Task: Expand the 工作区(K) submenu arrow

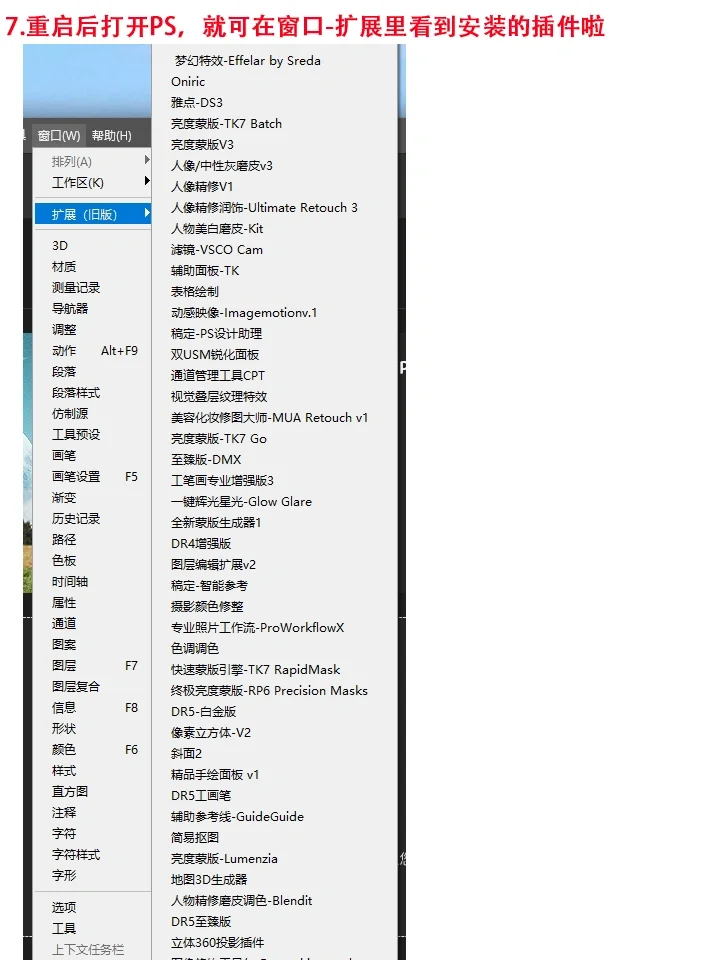Action: tap(147, 181)
